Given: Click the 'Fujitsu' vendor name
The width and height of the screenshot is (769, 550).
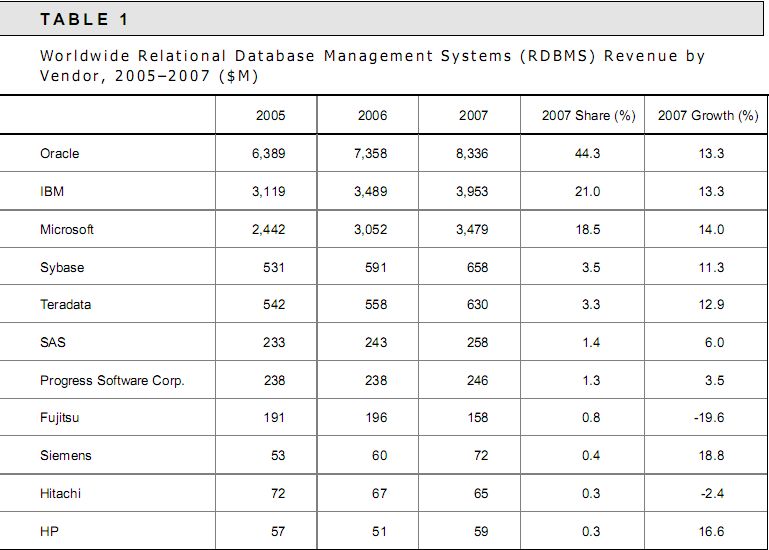Looking at the screenshot, I should [59, 418].
